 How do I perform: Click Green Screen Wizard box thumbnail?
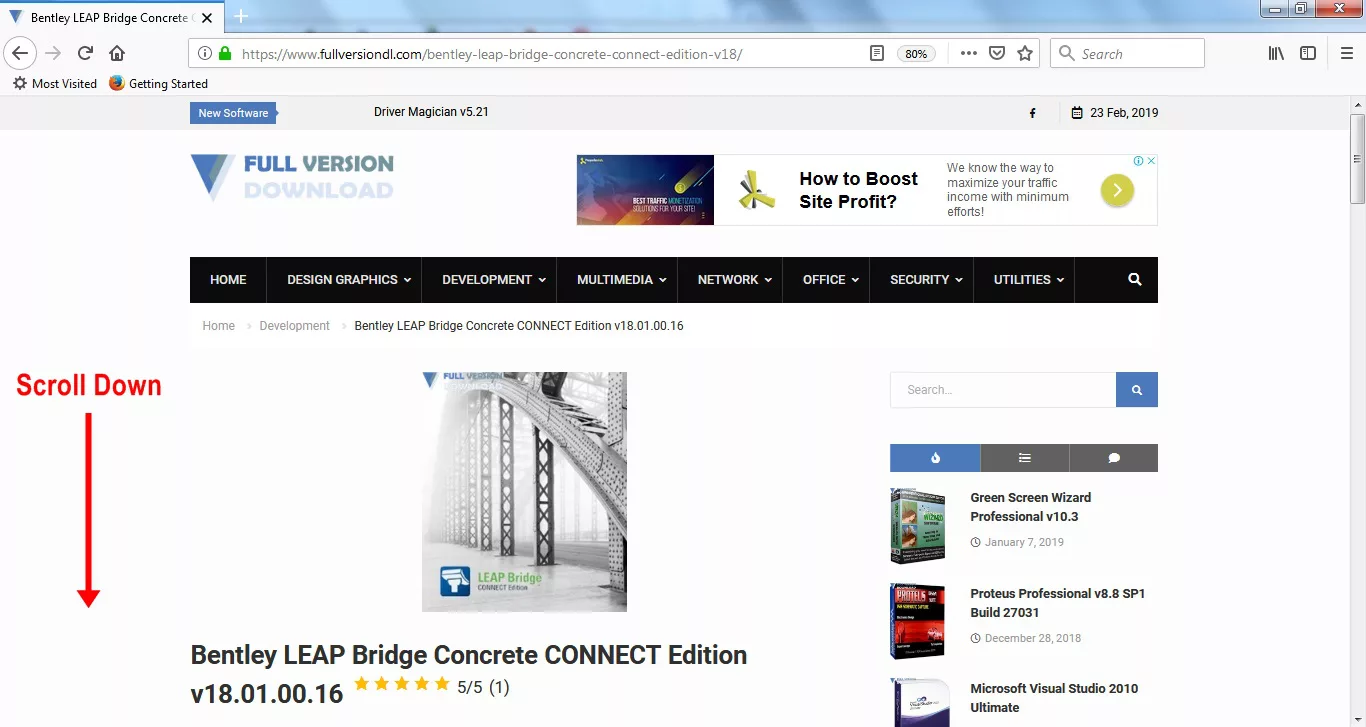918,525
